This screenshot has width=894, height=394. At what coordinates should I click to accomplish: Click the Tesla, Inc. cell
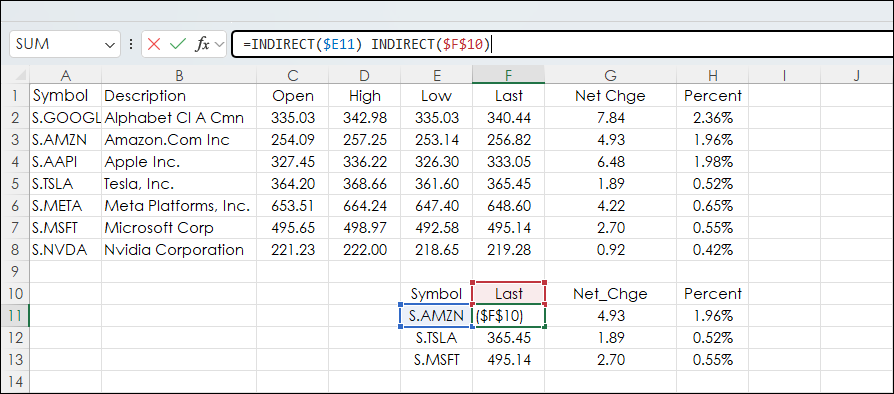(179, 184)
